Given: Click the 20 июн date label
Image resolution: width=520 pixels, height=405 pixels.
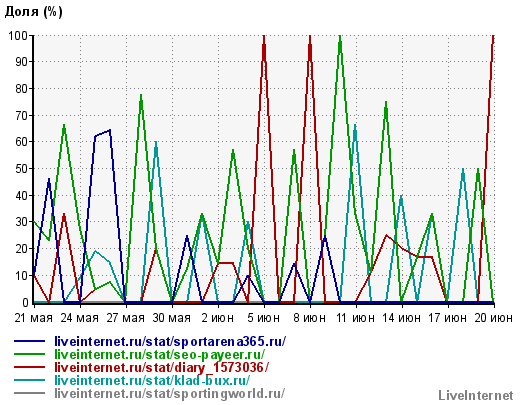Looking at the screenshot, I should coord(493,318).
